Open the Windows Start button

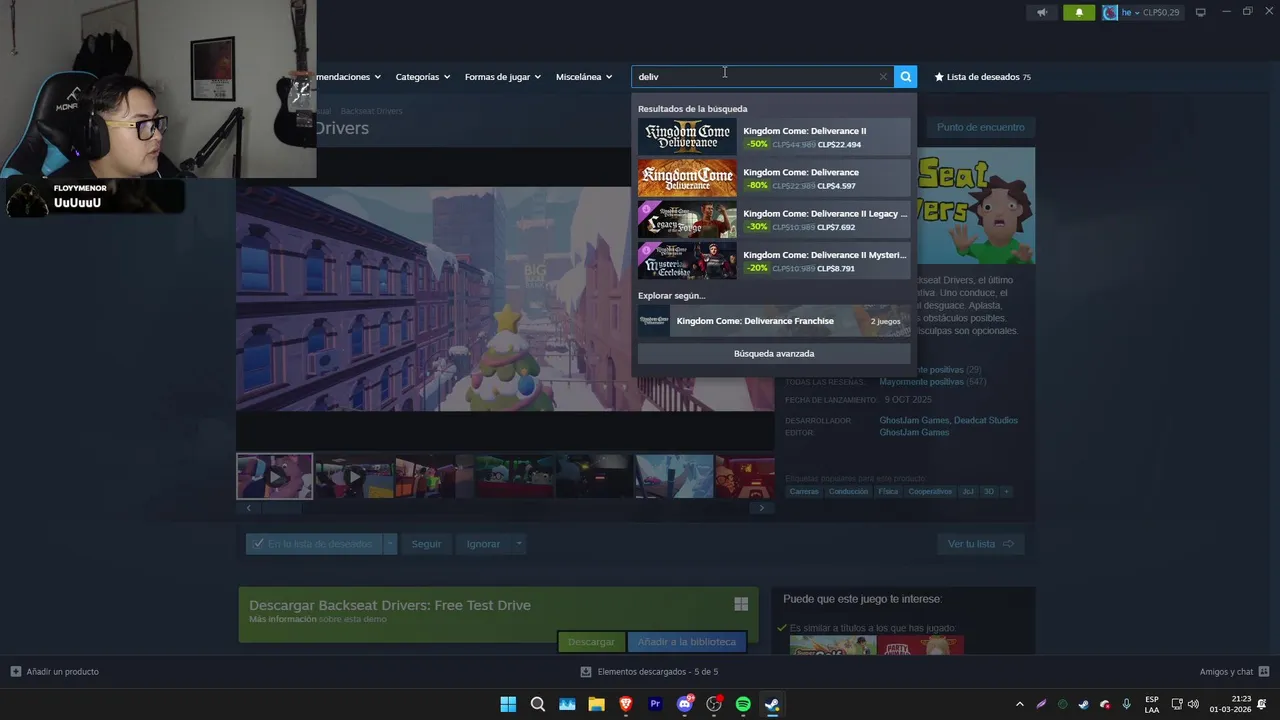coord(508,704)
